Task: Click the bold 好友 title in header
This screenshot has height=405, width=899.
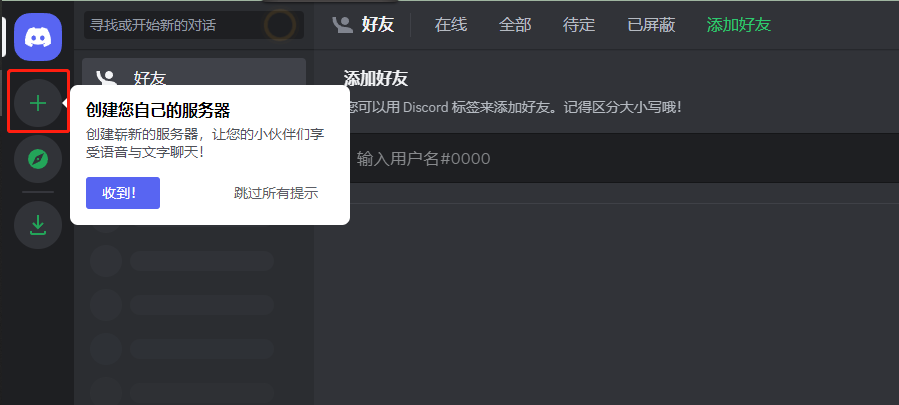Action: click(x=378, y=25)
